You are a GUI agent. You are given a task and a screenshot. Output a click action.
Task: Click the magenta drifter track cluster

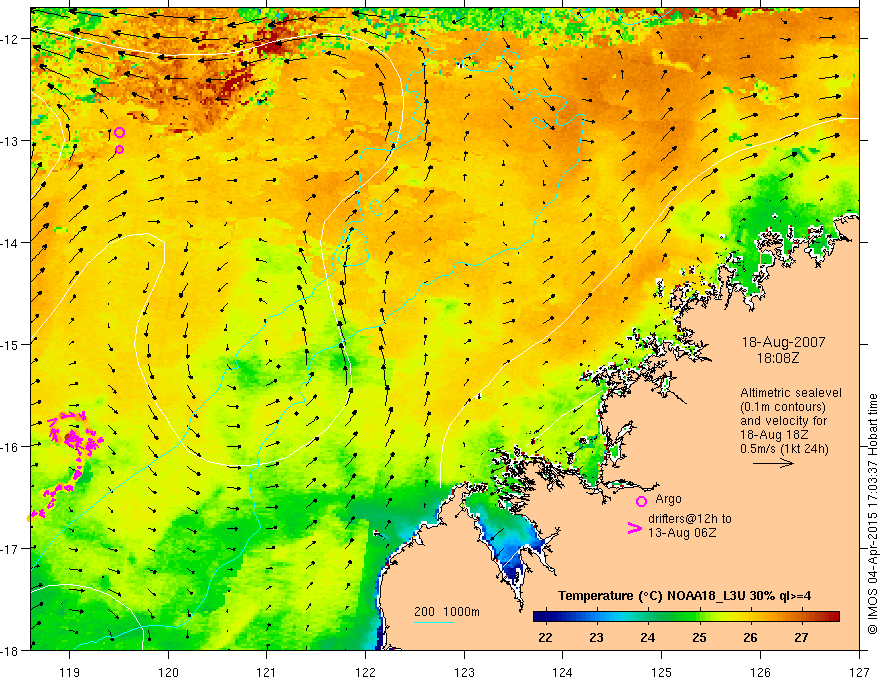coord(73,437)
